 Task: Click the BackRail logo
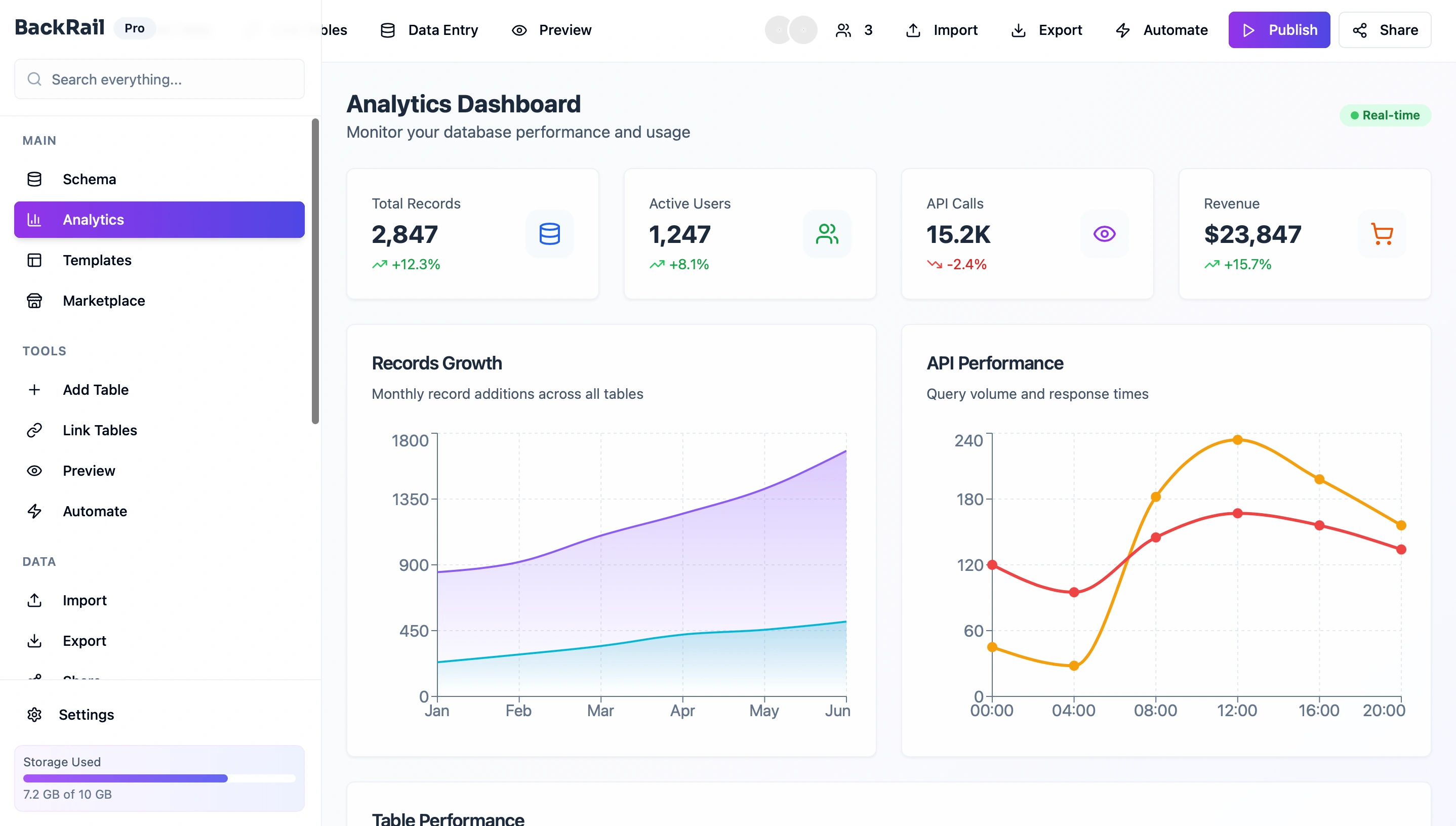coord(60,27)
